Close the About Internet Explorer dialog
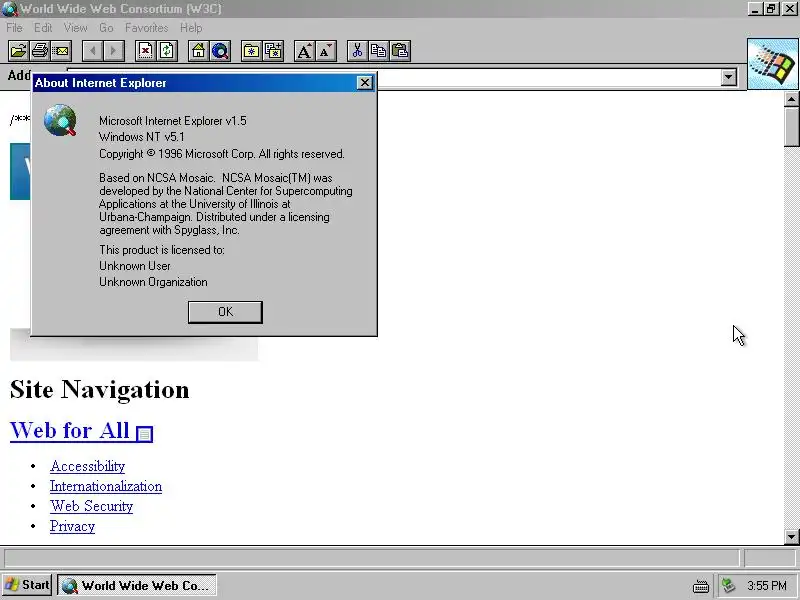This screenshot has width=800, height=600. [364, 83]
